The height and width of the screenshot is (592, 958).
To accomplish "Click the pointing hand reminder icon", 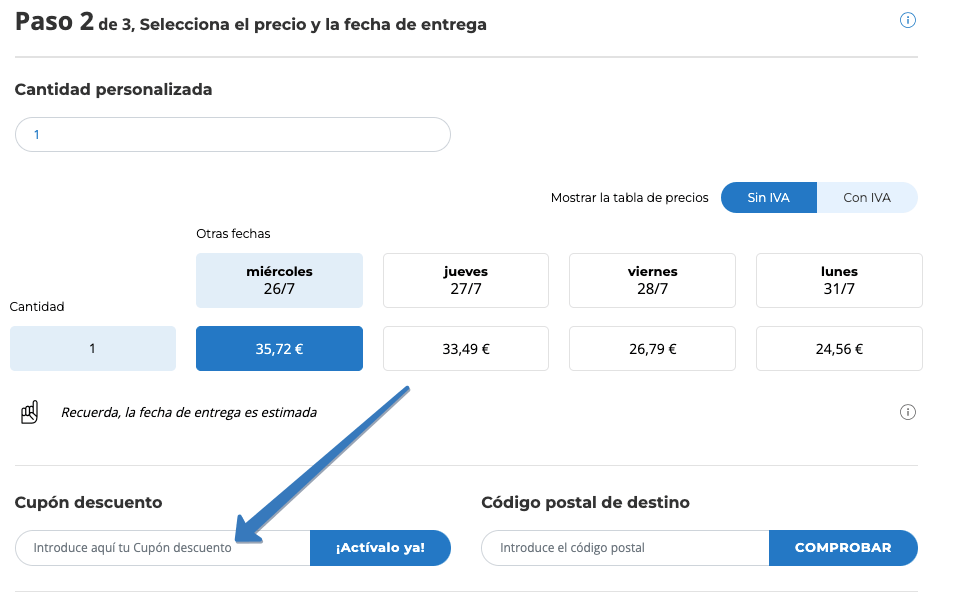I will point(30,410).
